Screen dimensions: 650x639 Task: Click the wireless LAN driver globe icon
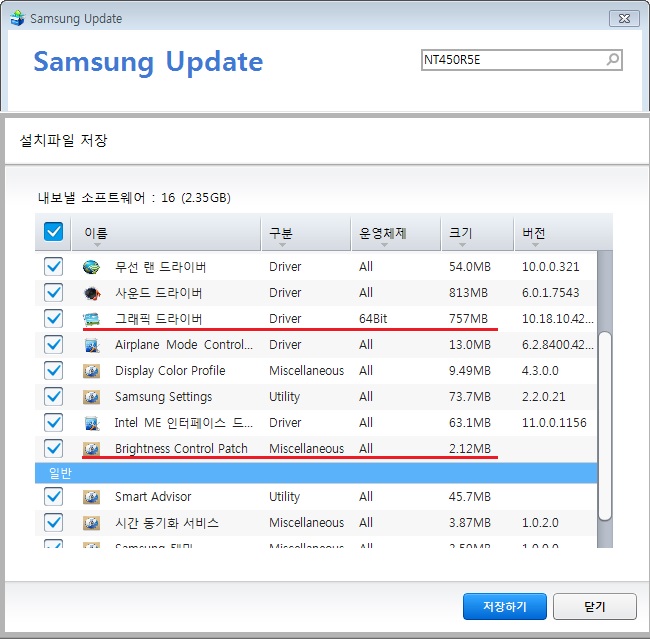(x=91, y=267)
